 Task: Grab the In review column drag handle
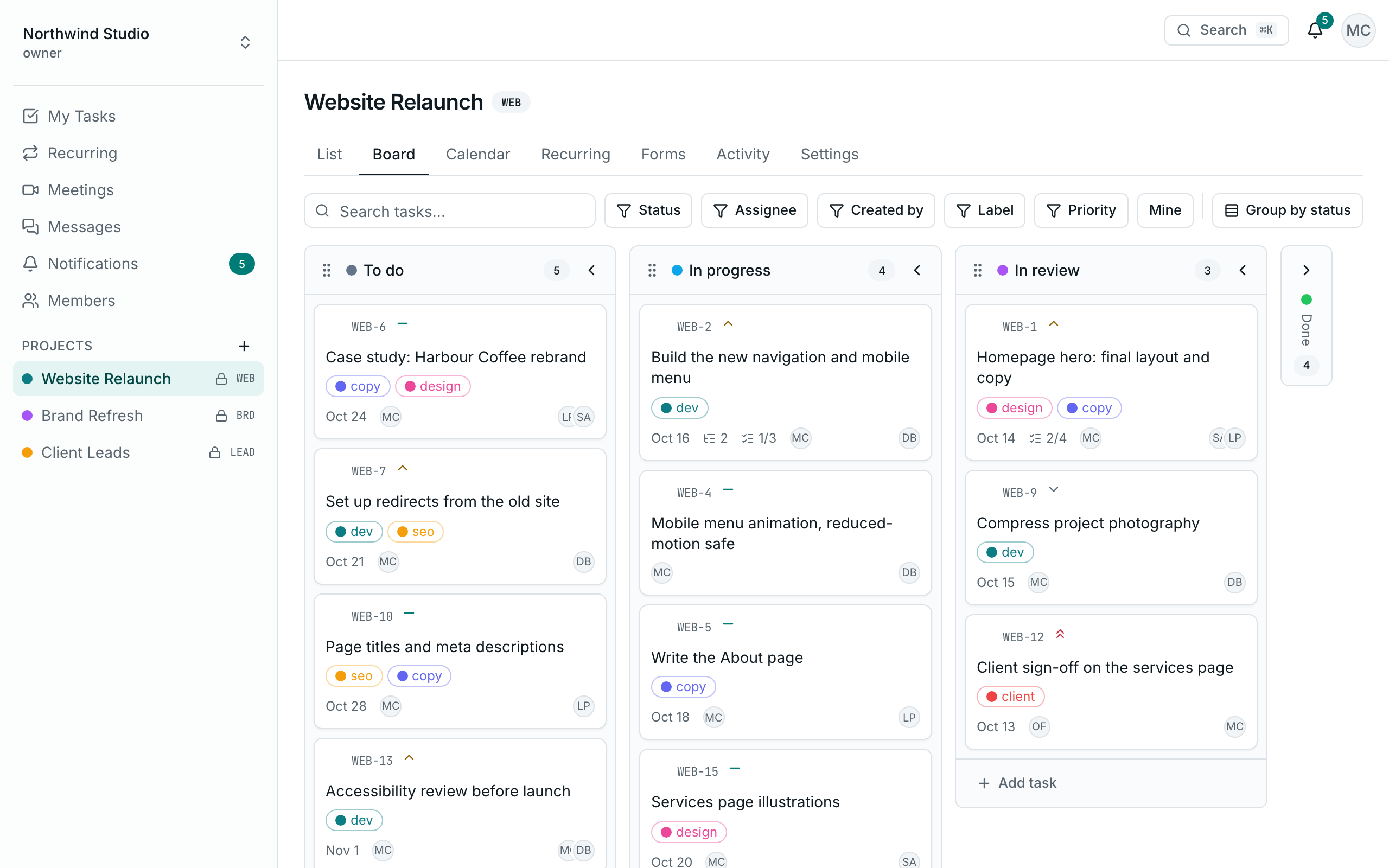978,270
